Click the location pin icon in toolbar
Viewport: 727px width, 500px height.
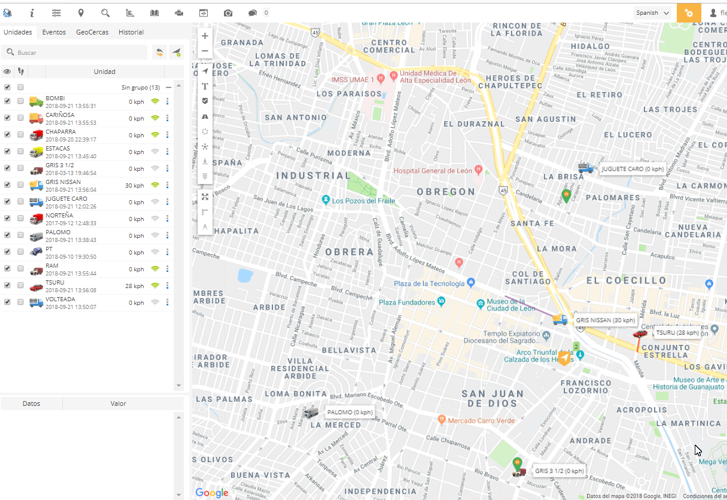pos(81,13)
